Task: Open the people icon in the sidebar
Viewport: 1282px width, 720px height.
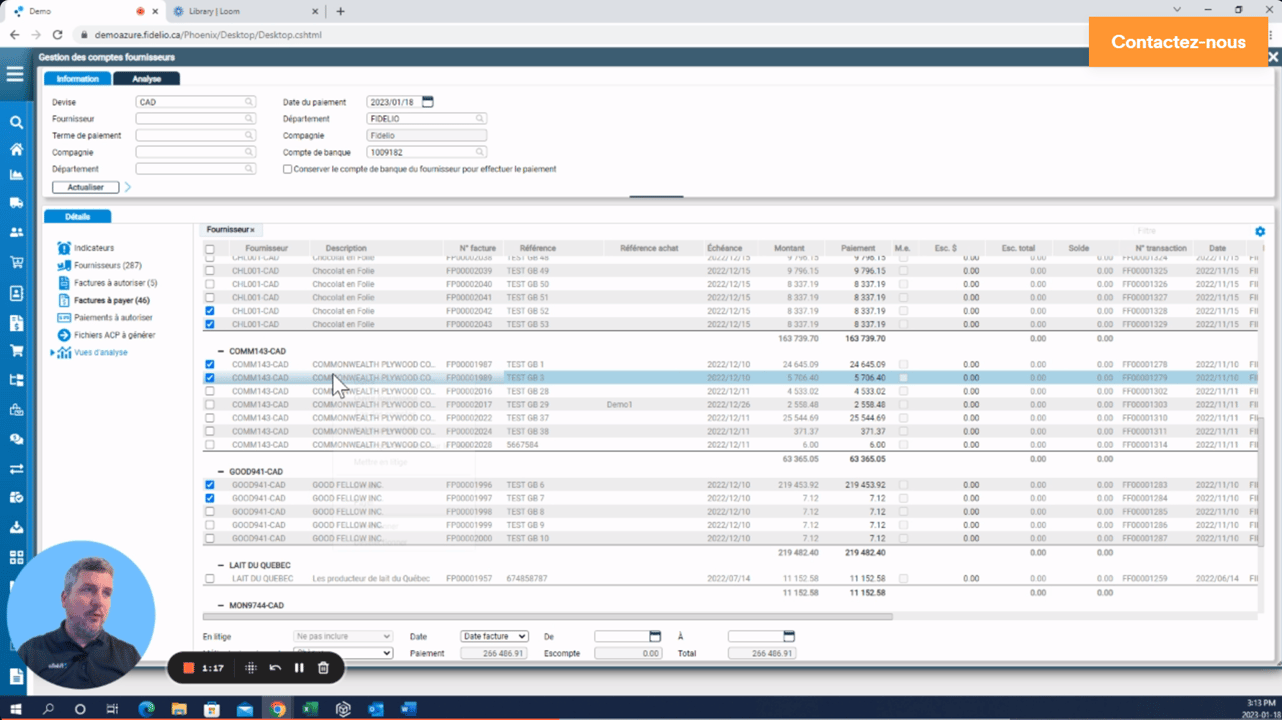Action: click(x=16, y=232)
